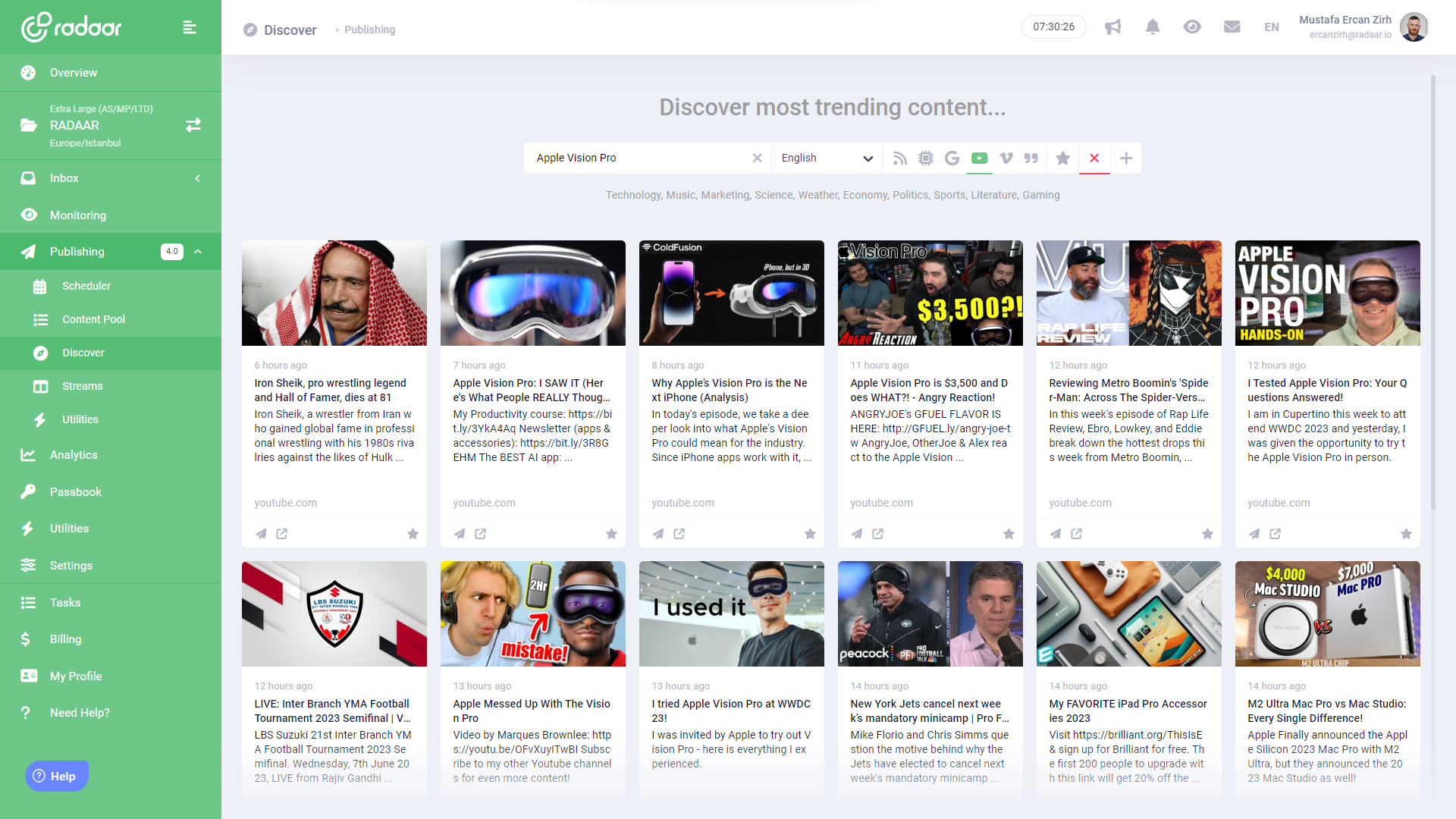Expand the Inbox submenu arrow
1456x819 pixels.
(198, 178)
